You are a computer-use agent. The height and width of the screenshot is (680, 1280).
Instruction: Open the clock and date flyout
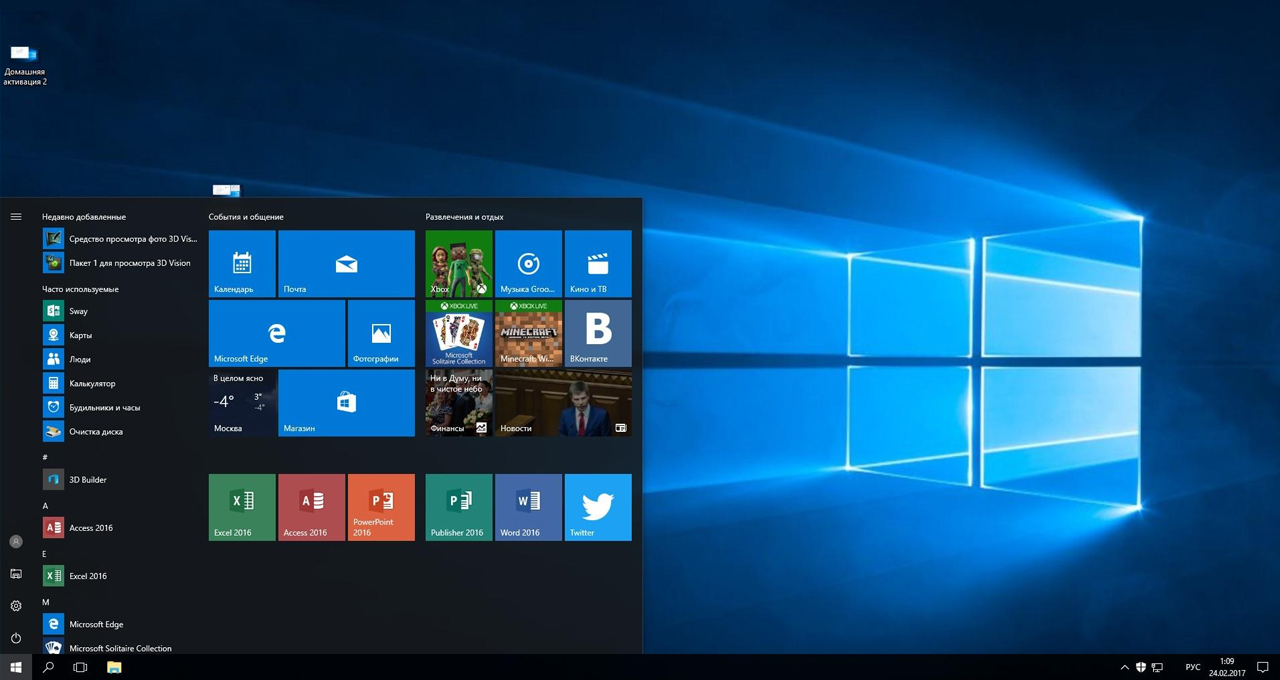pyautogui.click(x=1227, y=667)
